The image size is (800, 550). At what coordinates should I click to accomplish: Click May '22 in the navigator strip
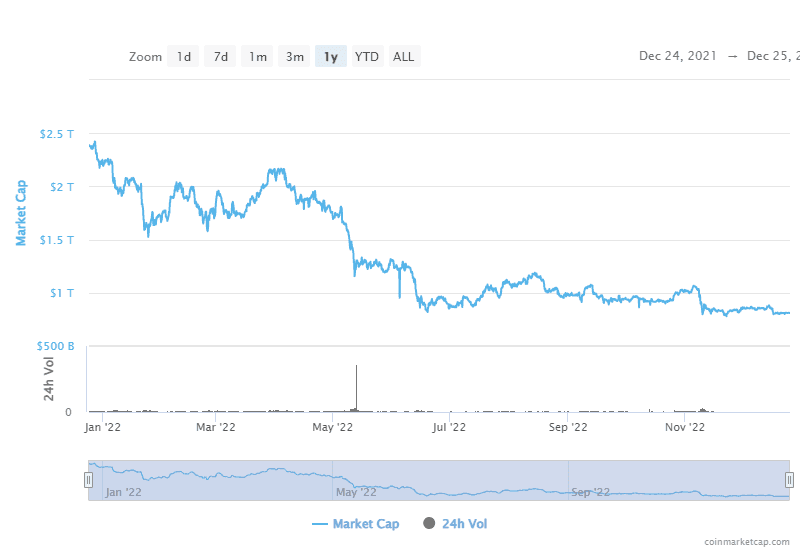point(356,492)
